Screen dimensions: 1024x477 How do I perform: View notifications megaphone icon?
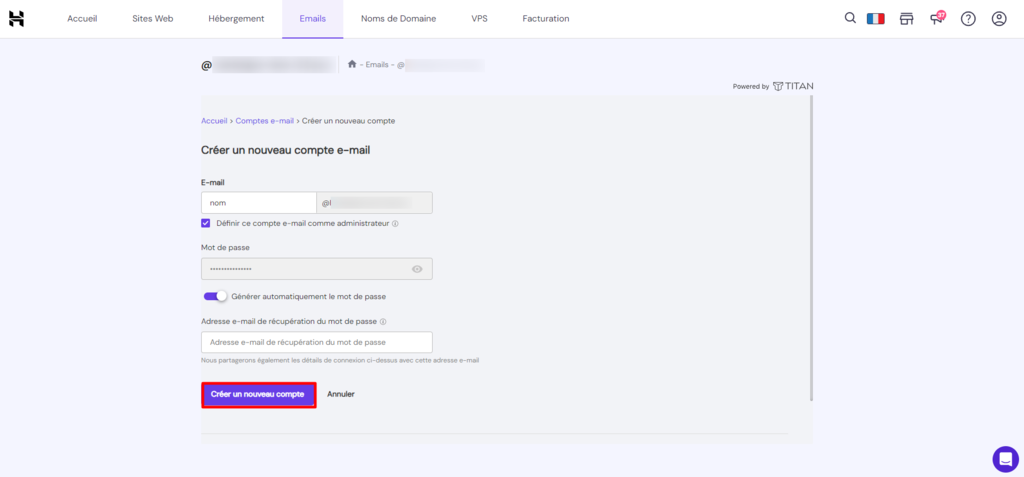tap(937, 18)
